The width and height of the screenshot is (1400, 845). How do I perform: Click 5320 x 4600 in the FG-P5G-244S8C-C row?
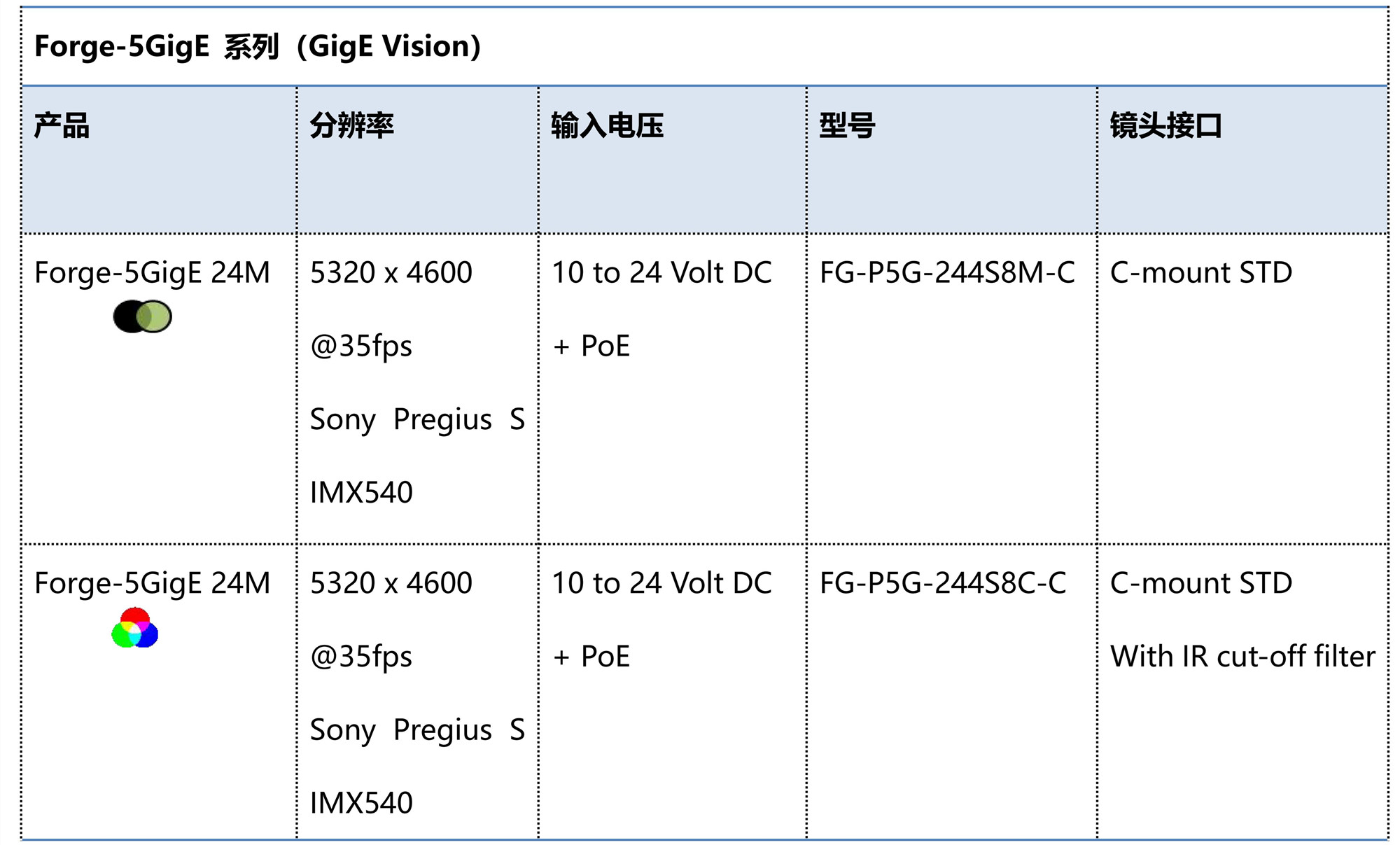391,583
